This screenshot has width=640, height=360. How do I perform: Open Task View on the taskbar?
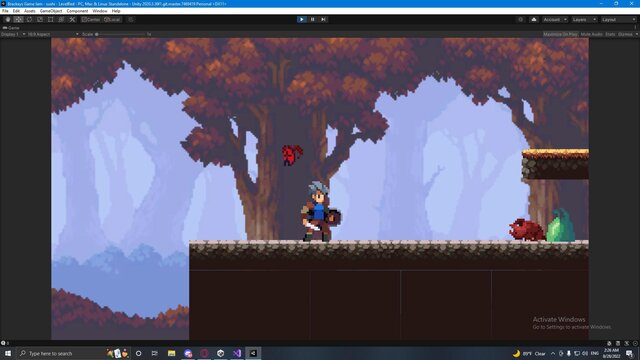click(154, 353)
